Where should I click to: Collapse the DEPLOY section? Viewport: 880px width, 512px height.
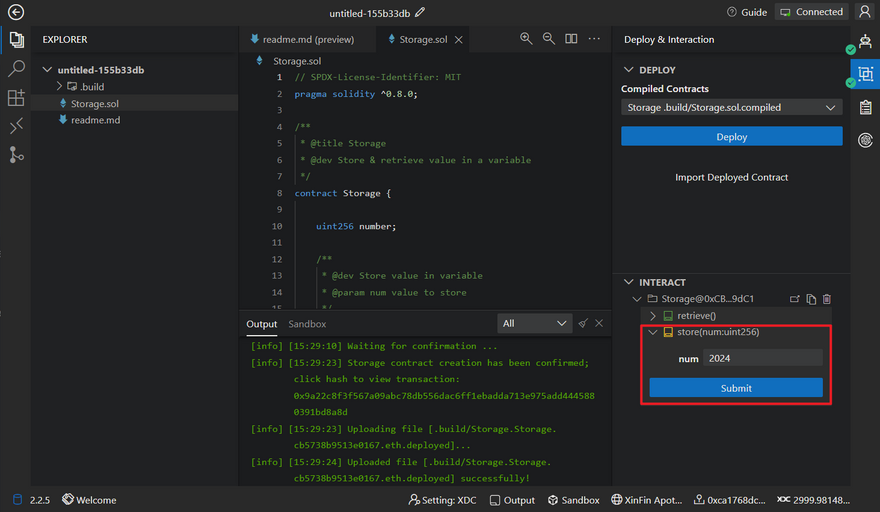(629, 70)
